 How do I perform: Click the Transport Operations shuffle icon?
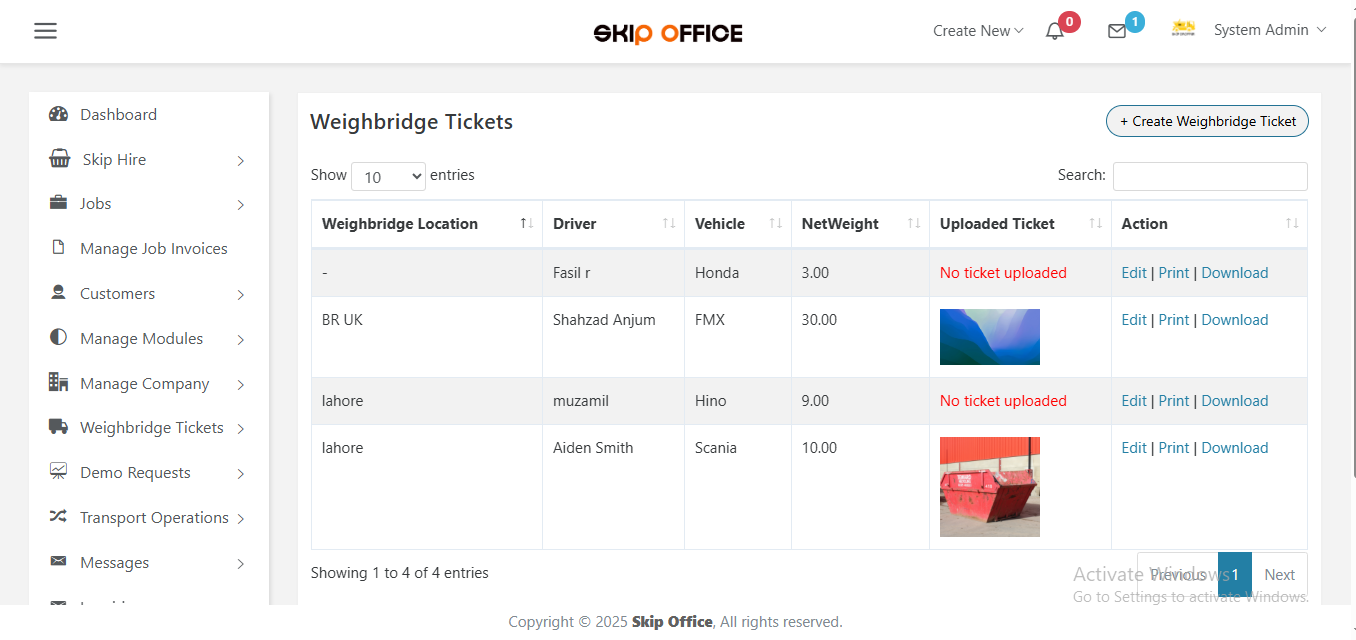(58, 517)
